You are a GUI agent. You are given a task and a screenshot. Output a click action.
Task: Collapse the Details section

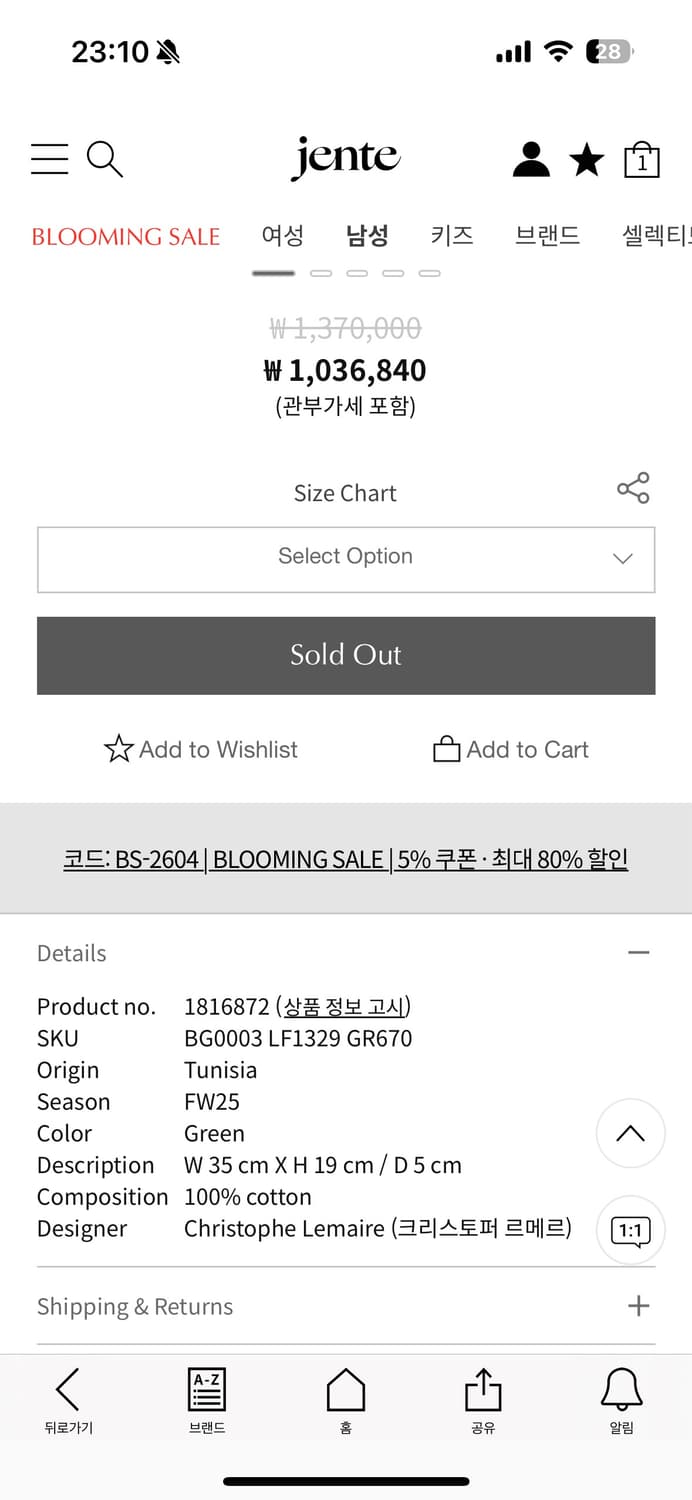[639, 952]
